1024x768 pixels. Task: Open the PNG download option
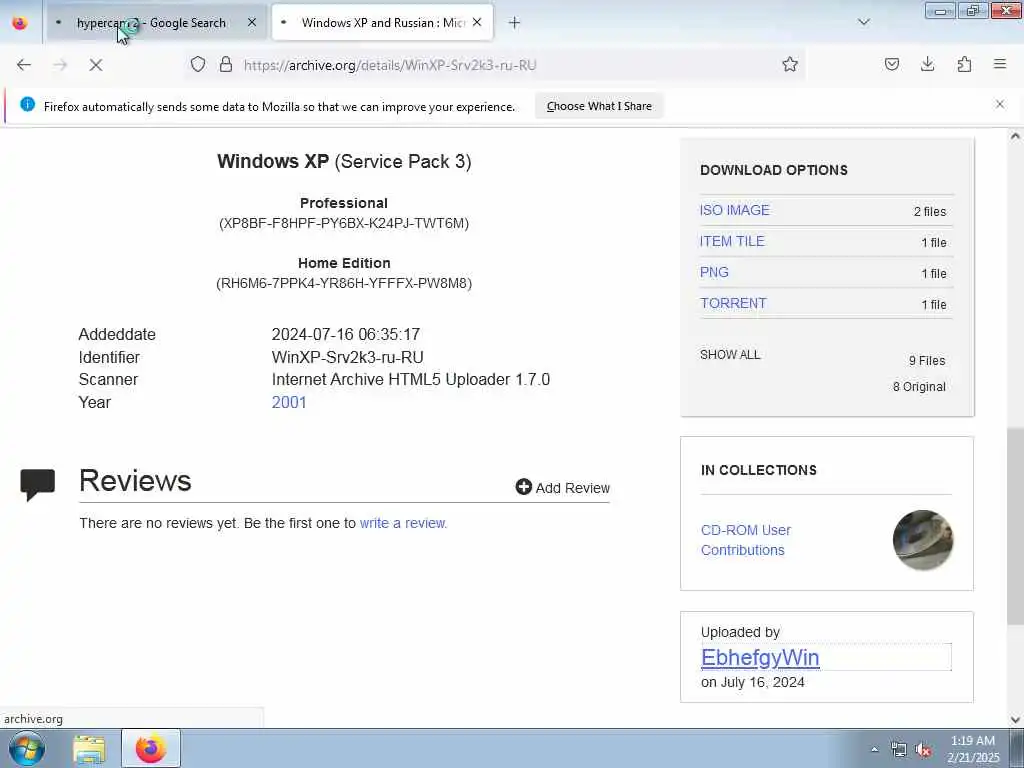pos(714,272)
